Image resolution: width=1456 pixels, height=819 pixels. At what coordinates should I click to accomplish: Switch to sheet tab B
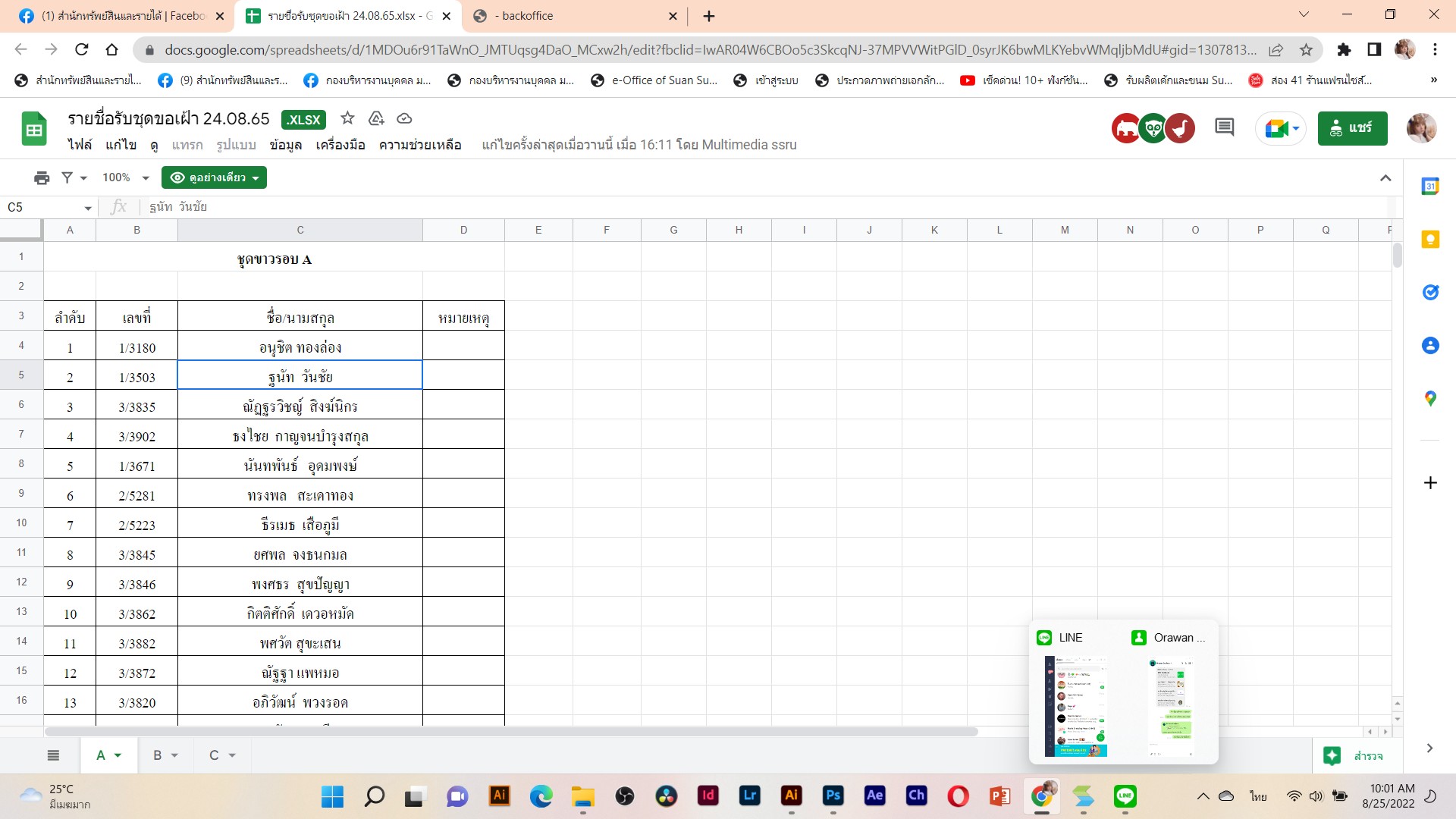point(158,755)
